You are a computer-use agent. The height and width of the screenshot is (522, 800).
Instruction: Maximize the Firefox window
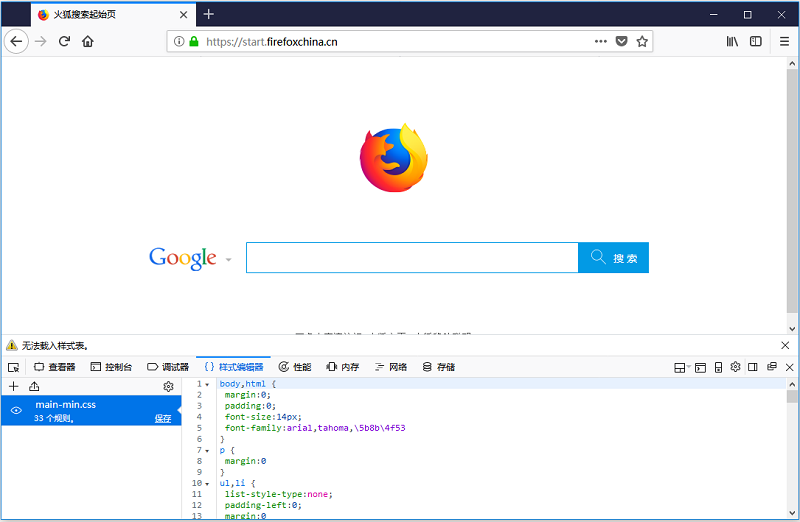tap(747, 14)
